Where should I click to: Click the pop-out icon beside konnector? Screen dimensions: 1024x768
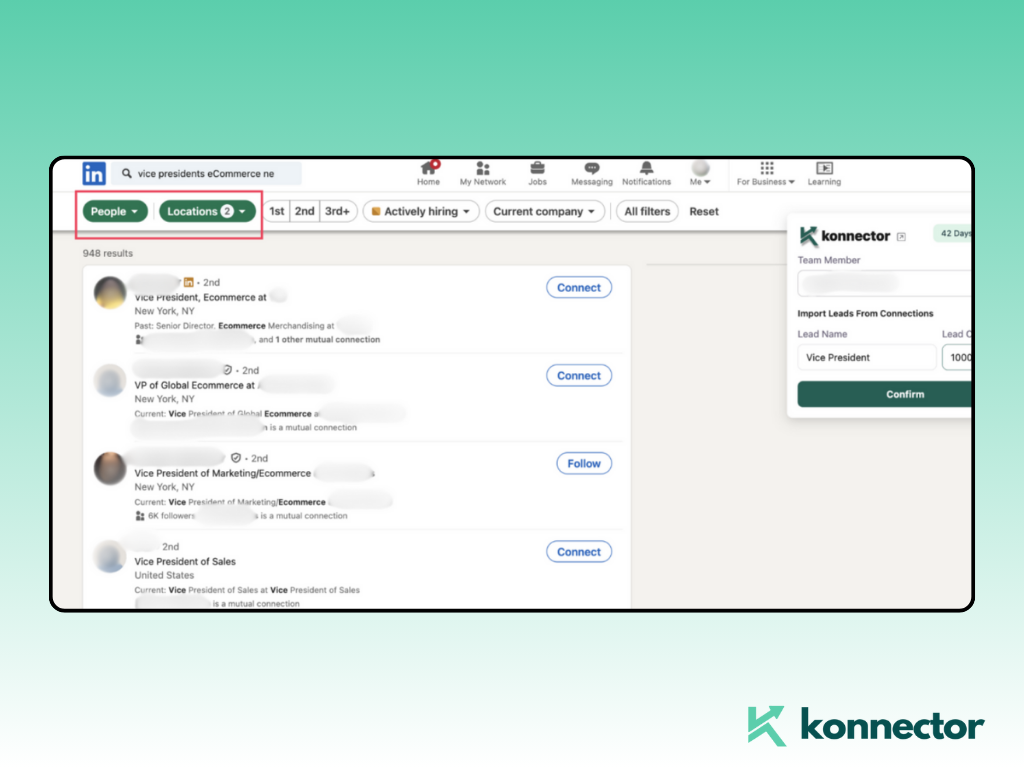coord(901,236)
